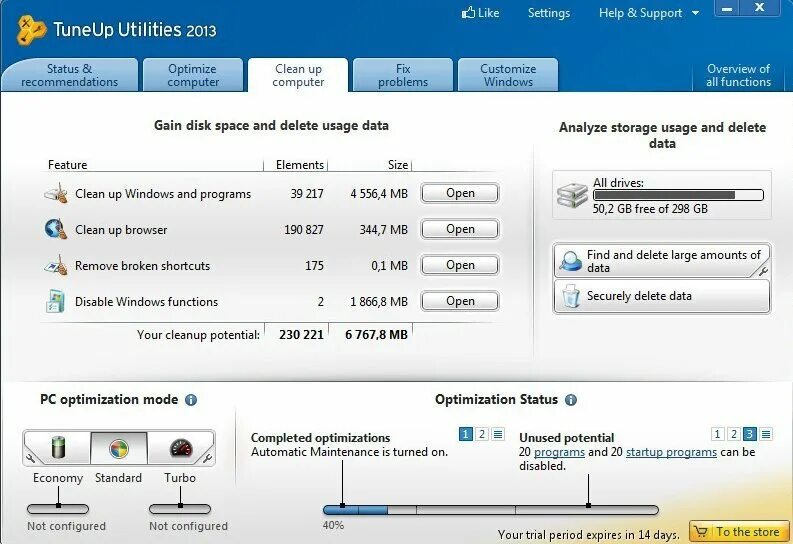This screenshot has width=793, height=544.
Task: Show list view for Completed optimizations
Action: pos(498,434)
